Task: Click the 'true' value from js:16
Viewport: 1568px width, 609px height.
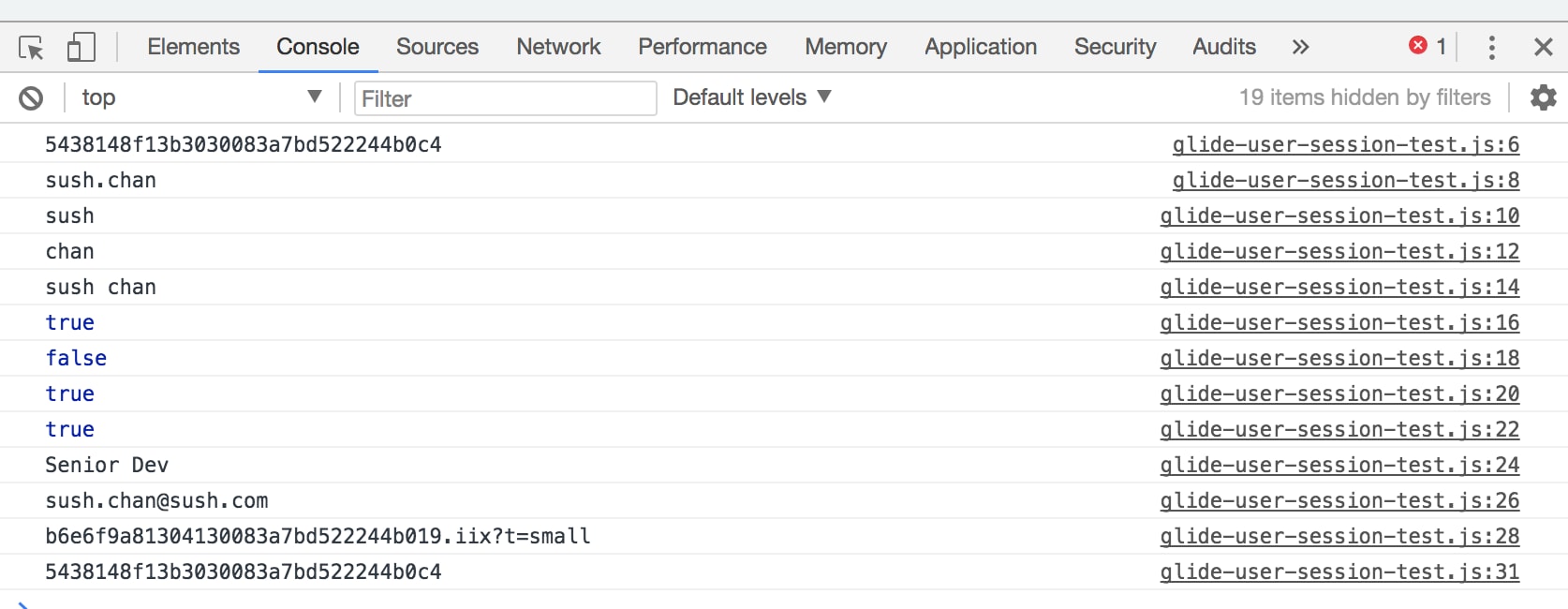Action: (x=70, y=322)
